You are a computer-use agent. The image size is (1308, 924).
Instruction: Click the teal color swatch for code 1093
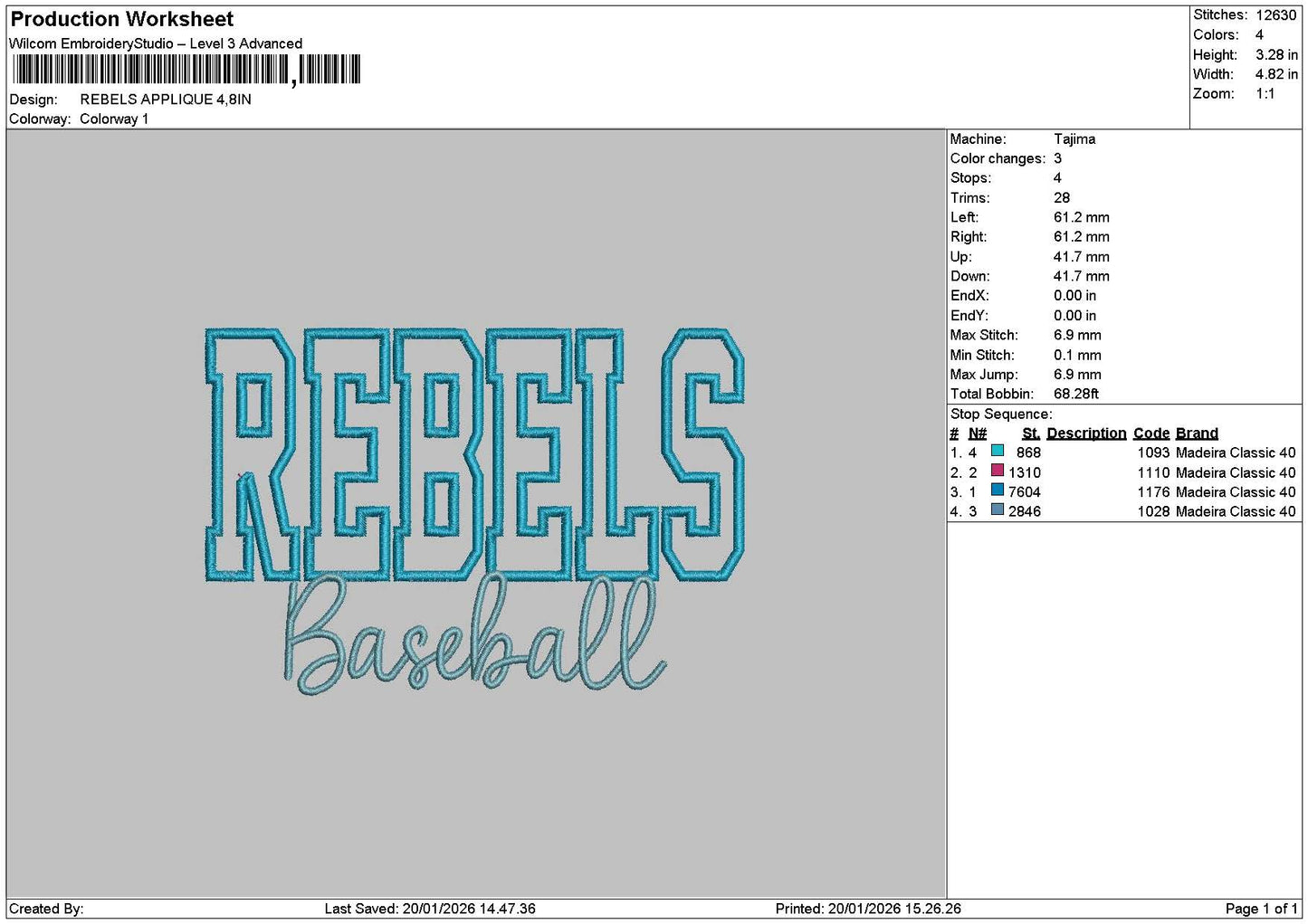pos(998,451)
